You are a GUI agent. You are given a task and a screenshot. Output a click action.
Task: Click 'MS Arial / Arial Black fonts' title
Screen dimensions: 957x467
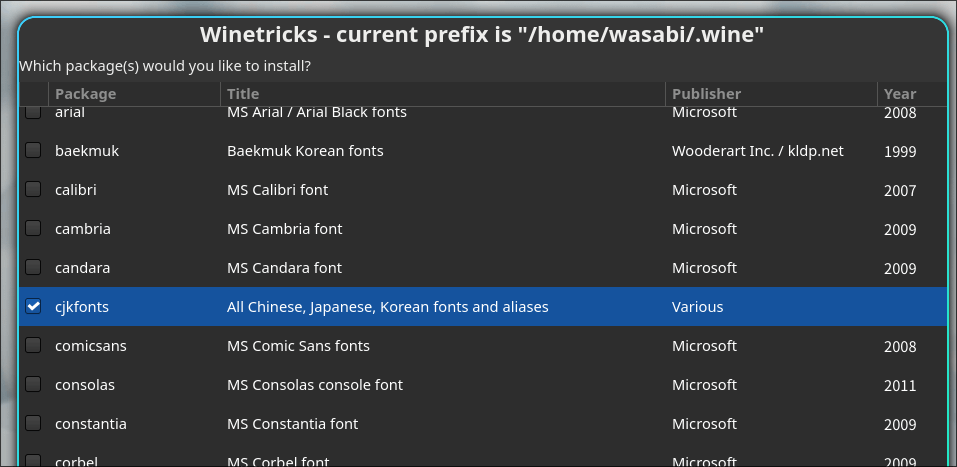coord(317,113)
